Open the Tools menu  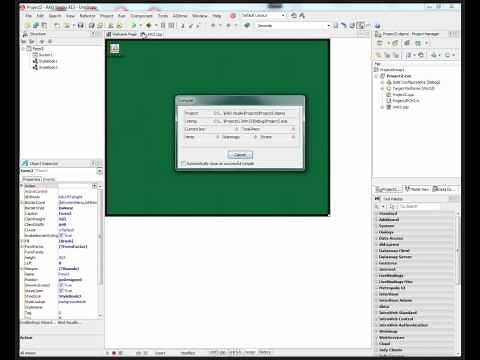coord(163,16)
